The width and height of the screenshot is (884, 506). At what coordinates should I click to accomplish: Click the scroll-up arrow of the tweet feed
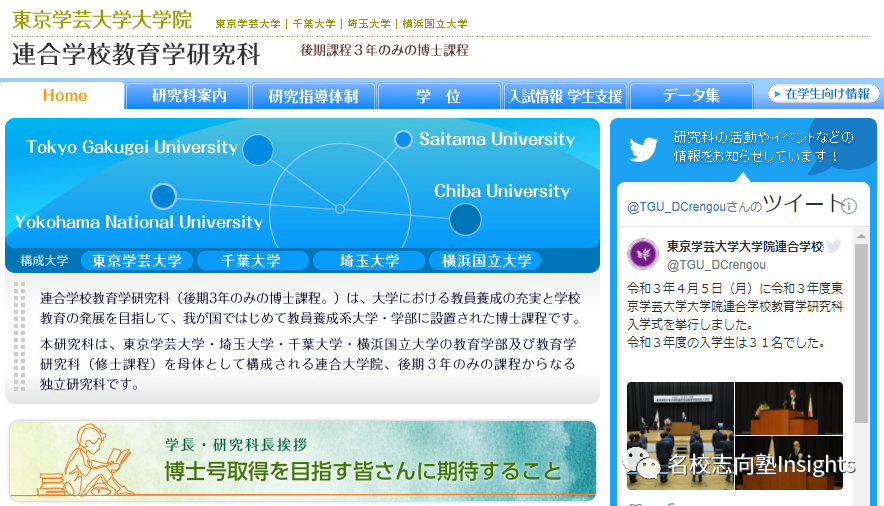click(861, 236)
